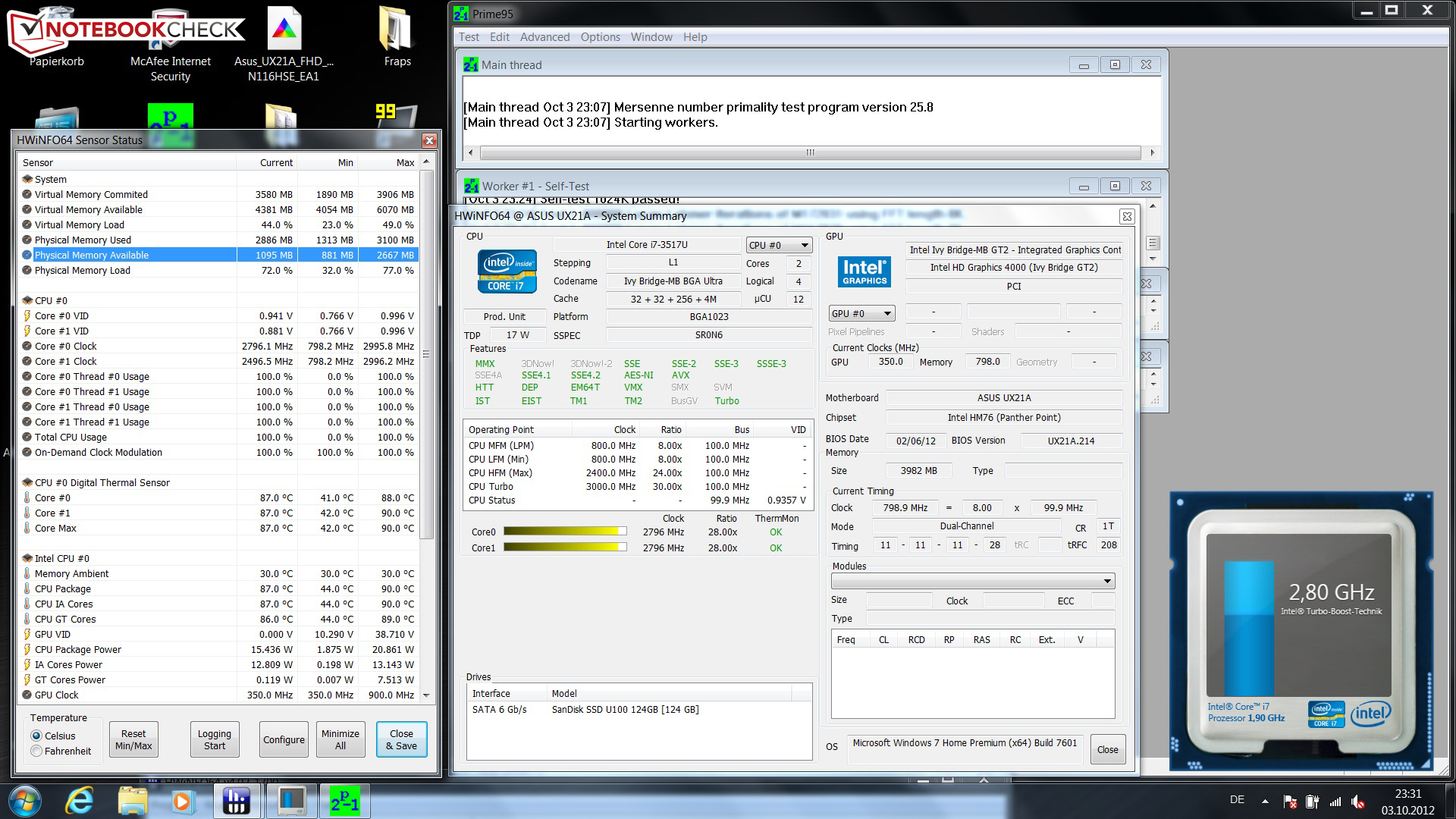Open the Intel Turbo Boost monitor taskbar item
This screenshot has height=819, width=1456.
point(291,801)
